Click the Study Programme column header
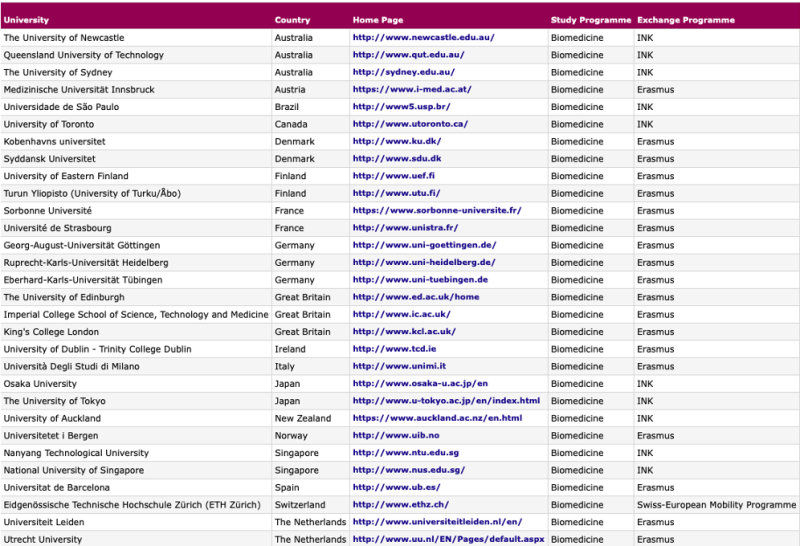 point(591,20)
